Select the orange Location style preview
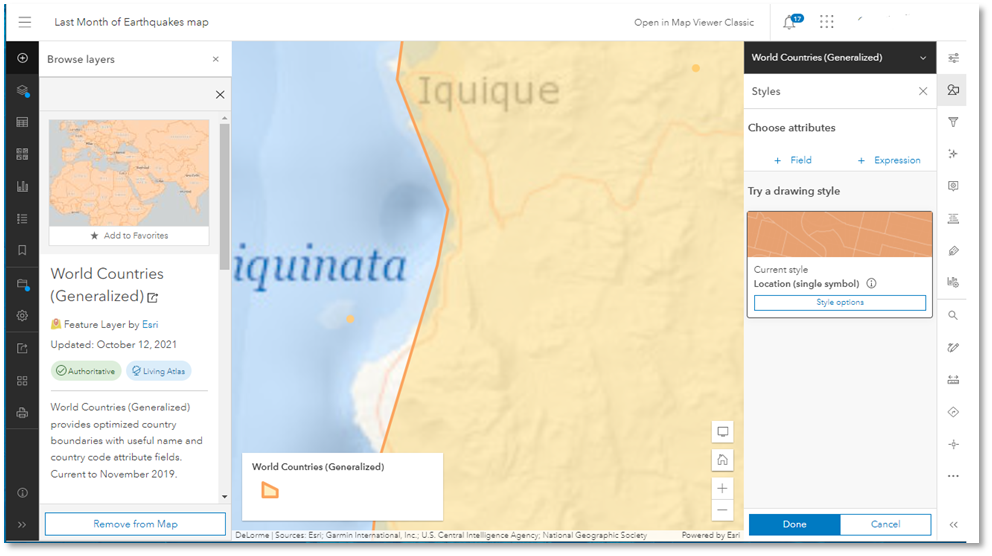Screen dimensions: 992x556 point(840,234)
